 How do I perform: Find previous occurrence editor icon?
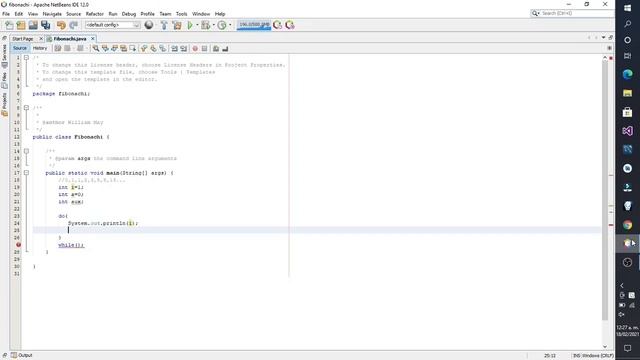(x=105, y=49)
